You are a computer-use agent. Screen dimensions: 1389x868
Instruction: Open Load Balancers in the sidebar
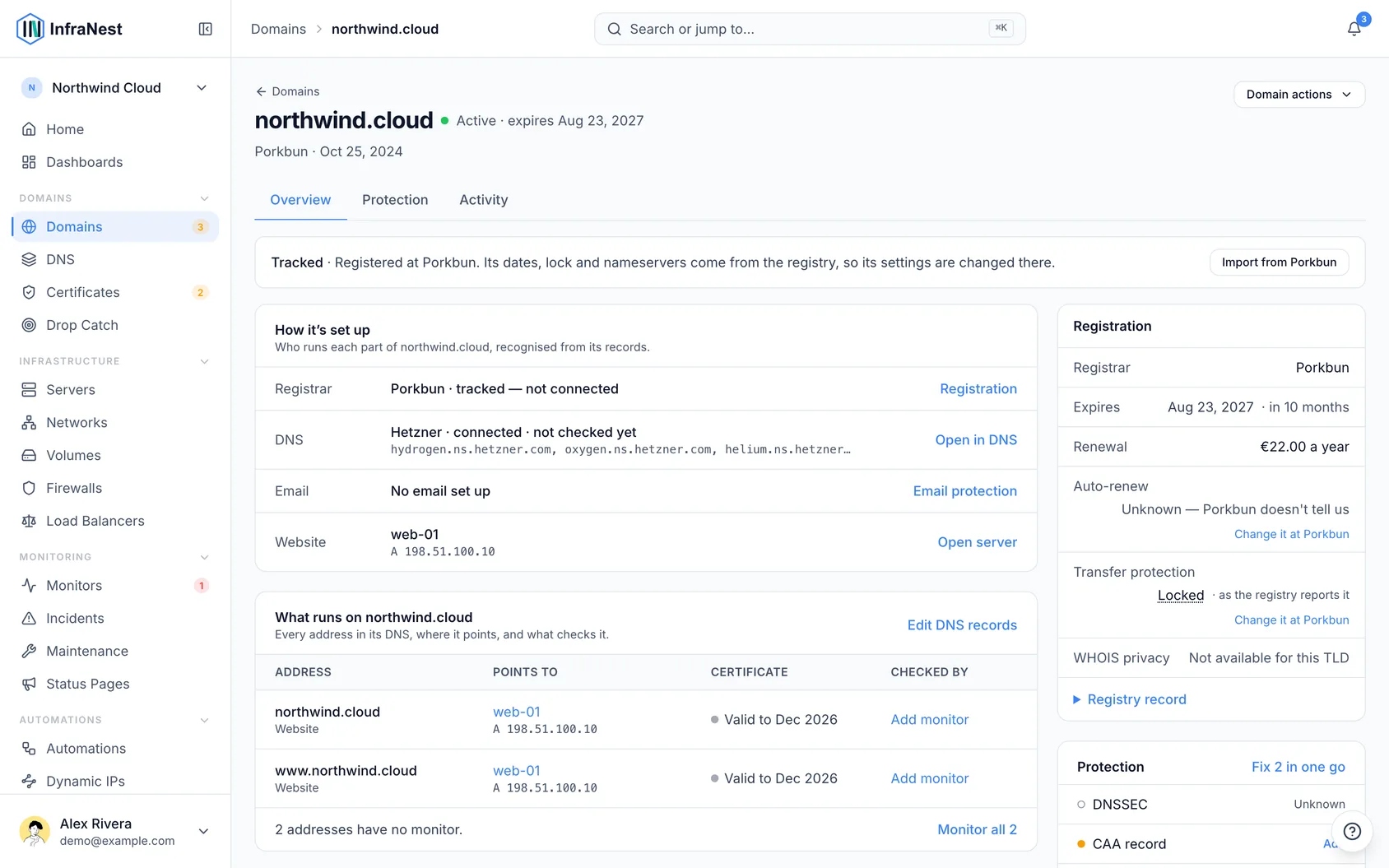click(x=115, y=521)
